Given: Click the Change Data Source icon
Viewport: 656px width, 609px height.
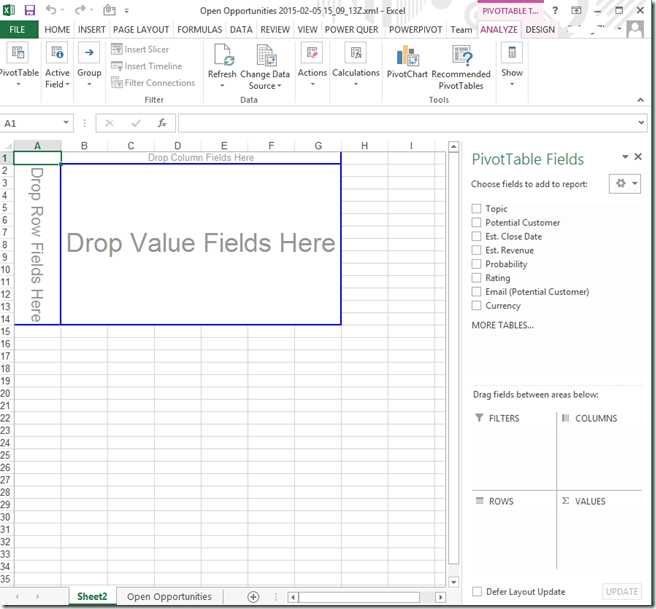Looking at the screenshot, I should (x=266, y=55).
